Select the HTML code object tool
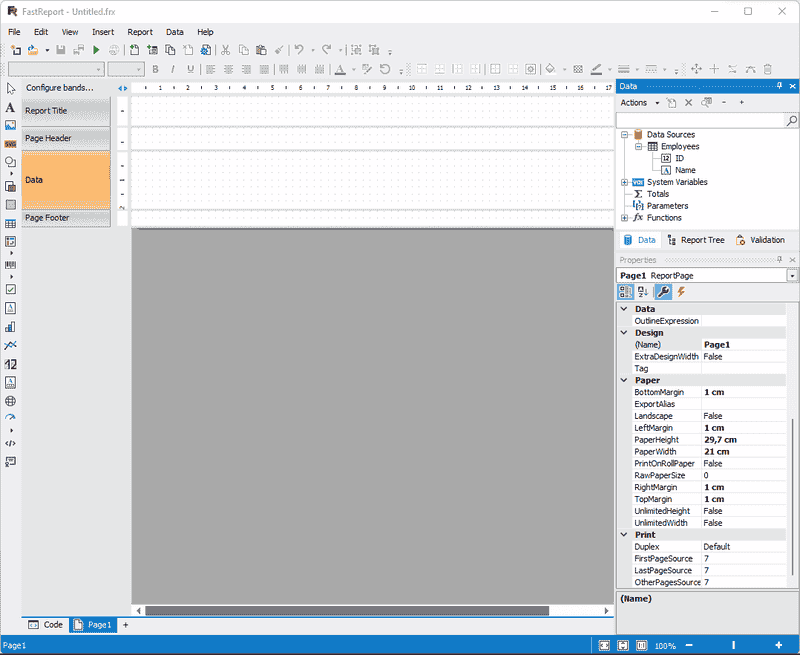 [10, 443]
